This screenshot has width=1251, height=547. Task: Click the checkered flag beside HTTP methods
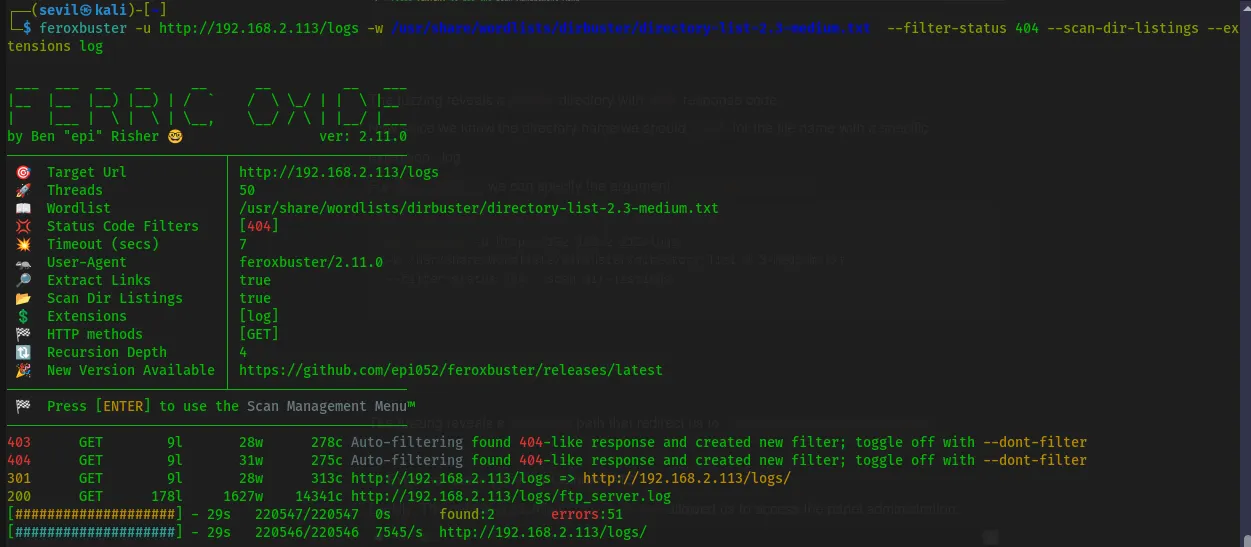[x=24, y=334]
